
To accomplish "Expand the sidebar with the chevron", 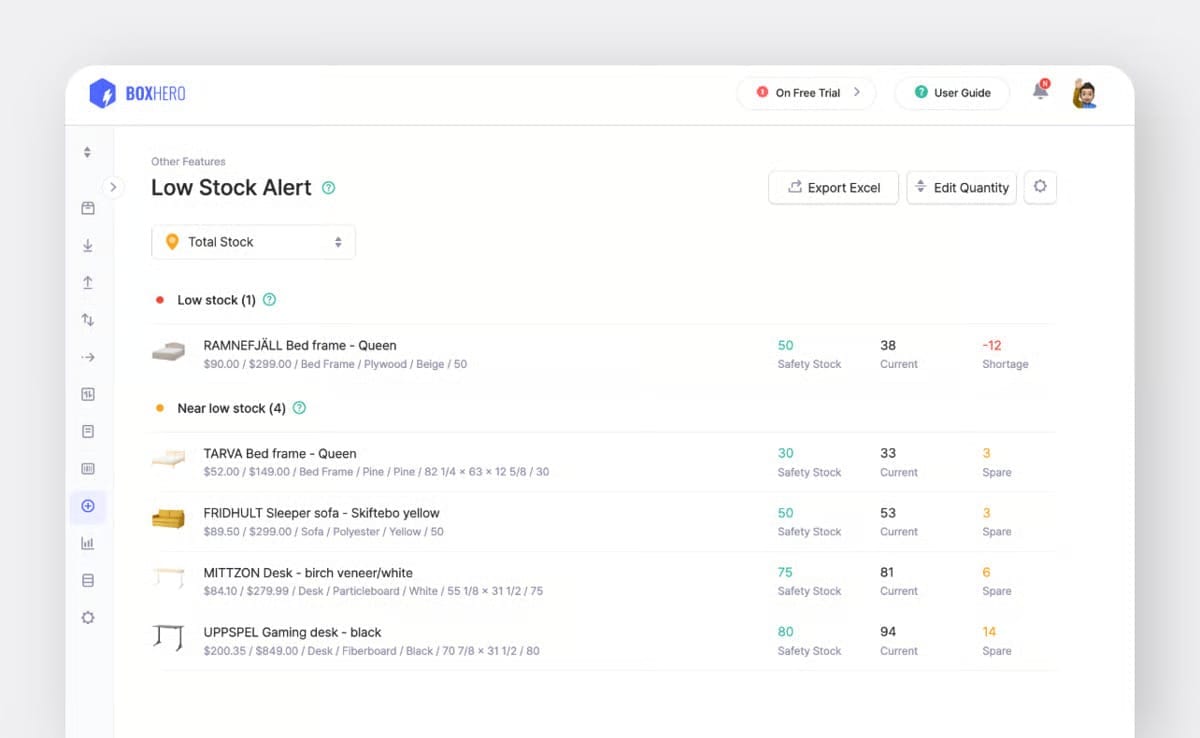I will click(113, 186).
